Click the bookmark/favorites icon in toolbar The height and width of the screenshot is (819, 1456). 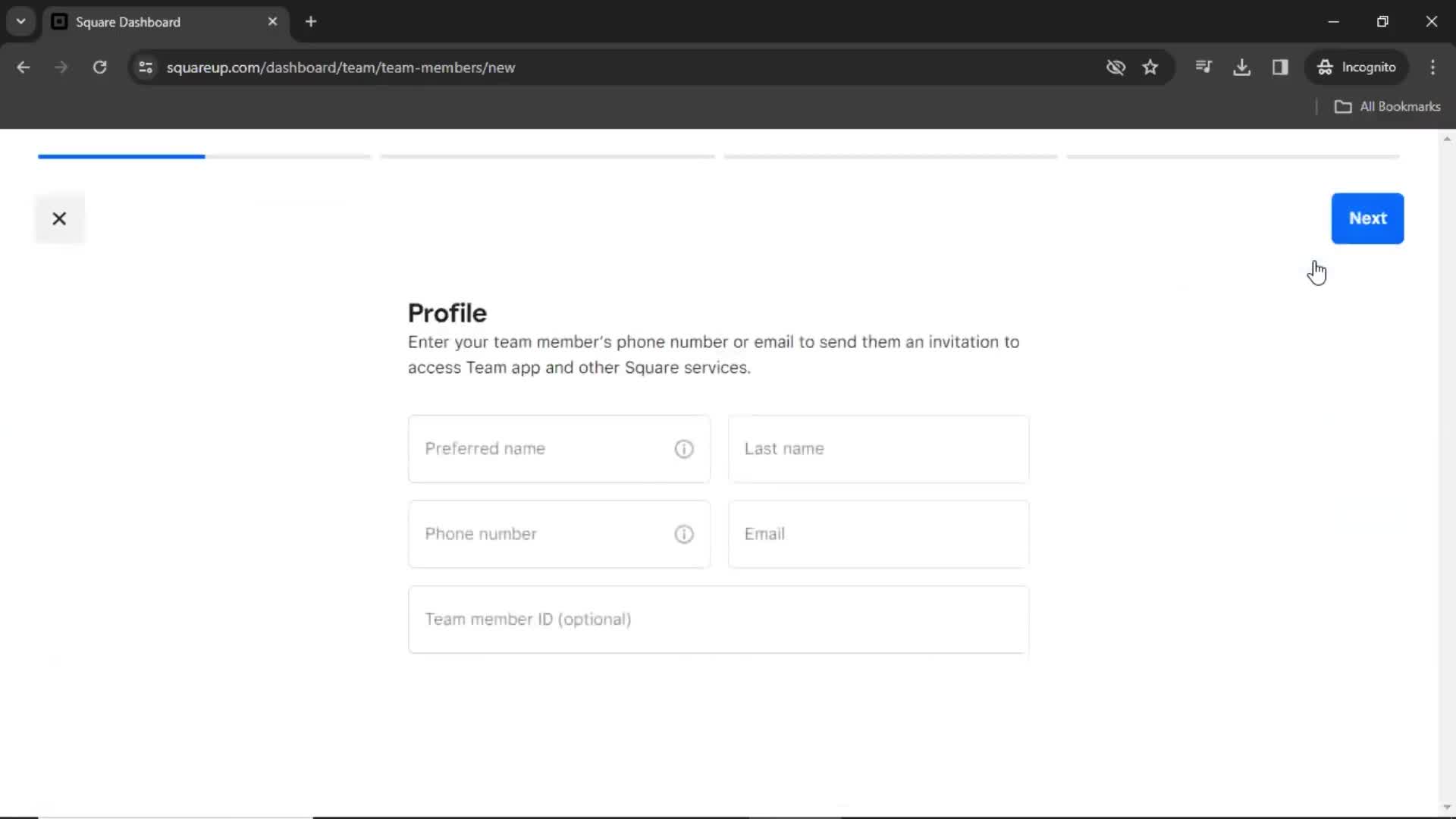1152,67
